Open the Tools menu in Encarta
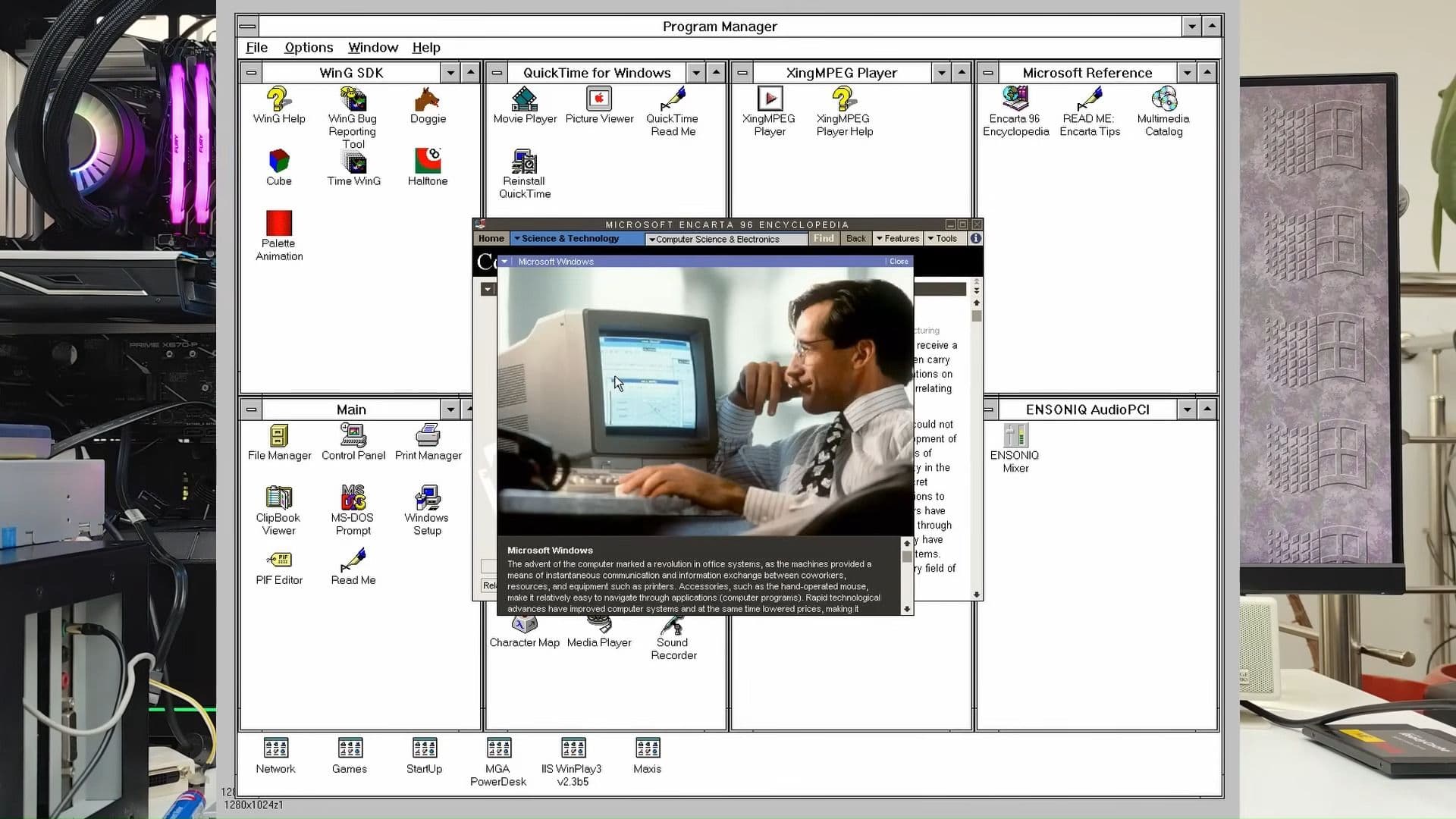Image resolution: width=1456 pixels, height=819 pixels. click(x=943, y=238)
